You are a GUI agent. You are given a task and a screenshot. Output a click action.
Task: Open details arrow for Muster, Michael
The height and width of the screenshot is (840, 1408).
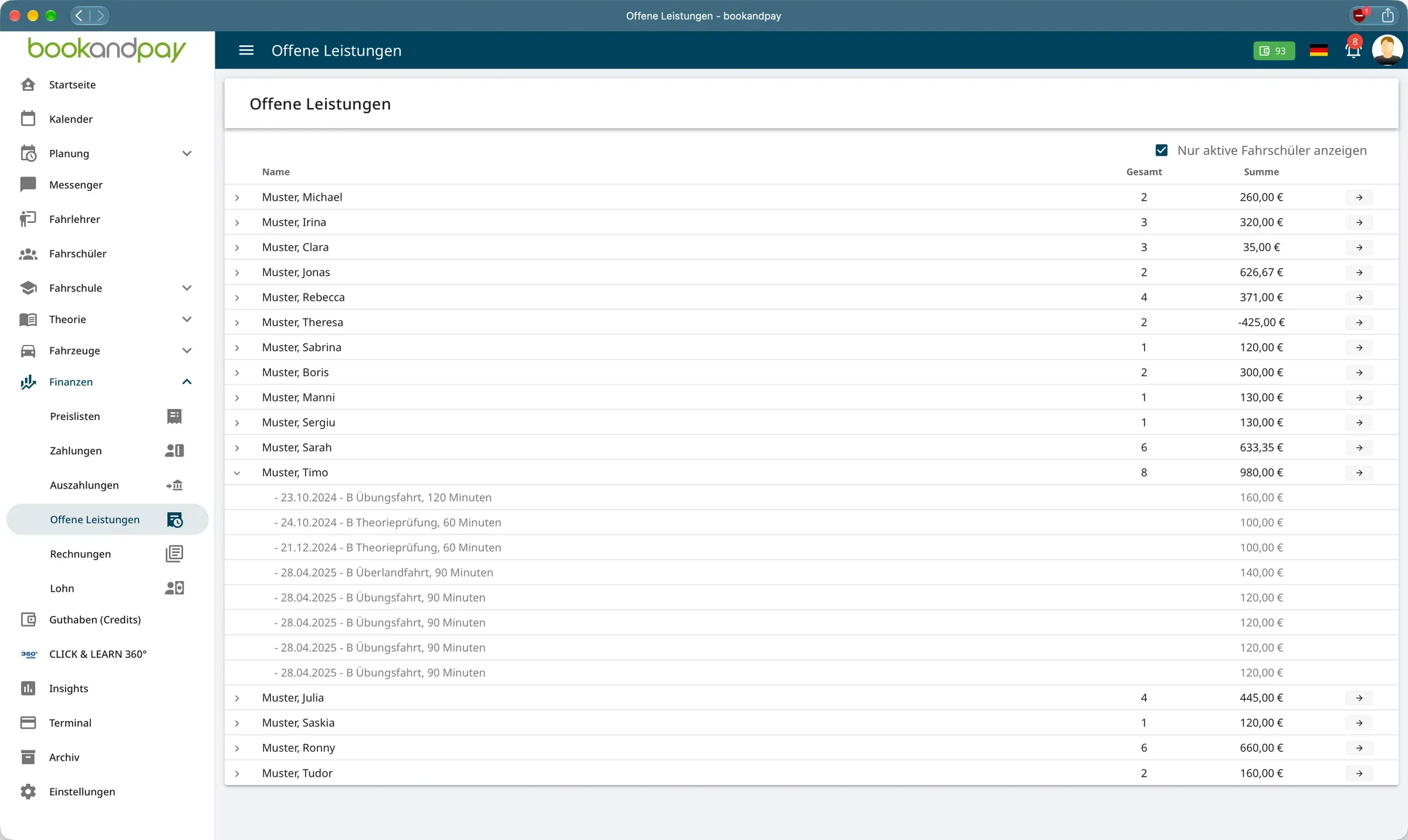[1359, 198]
